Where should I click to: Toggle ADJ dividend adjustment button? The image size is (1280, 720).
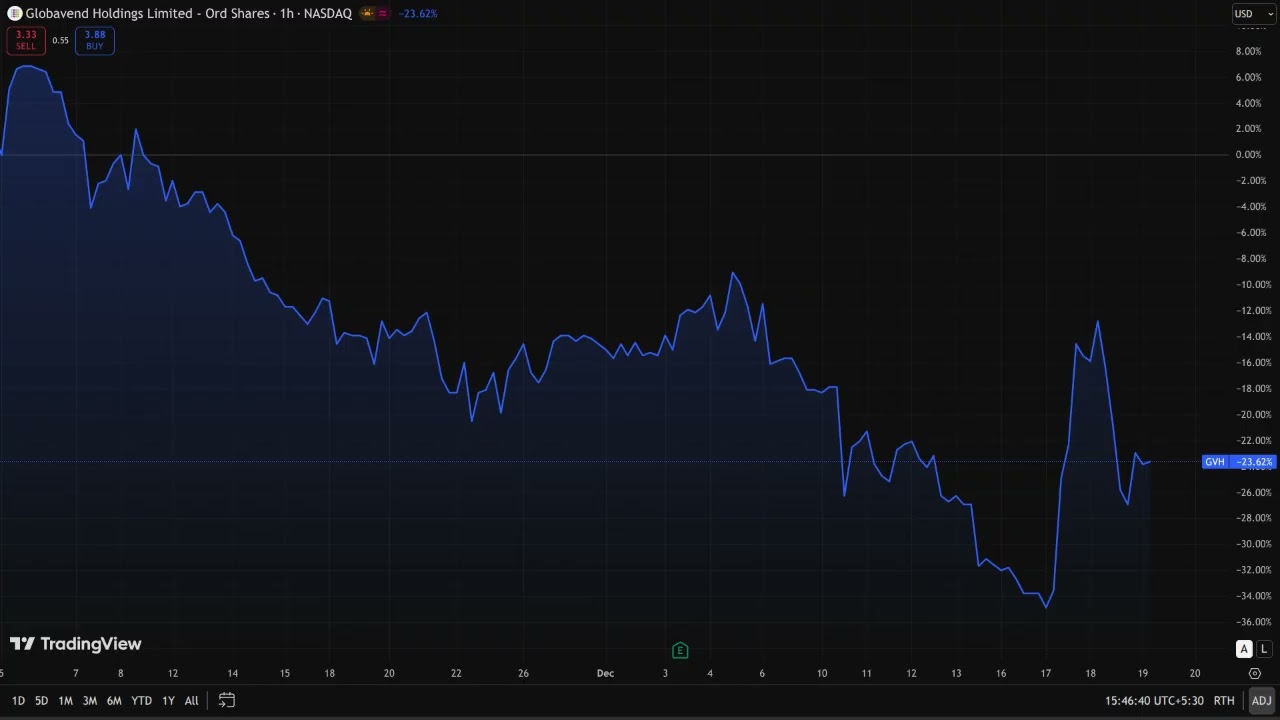1261,701
